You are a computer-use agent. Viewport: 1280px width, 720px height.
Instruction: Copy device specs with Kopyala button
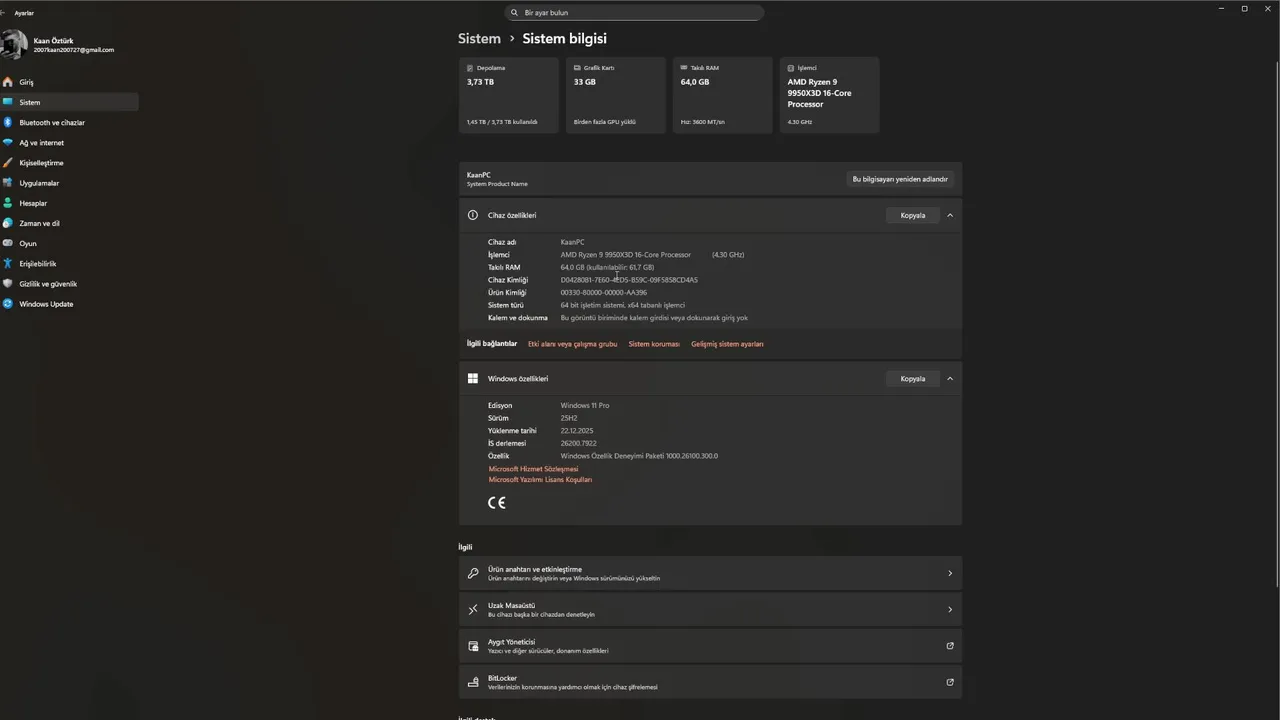[912, 215]
